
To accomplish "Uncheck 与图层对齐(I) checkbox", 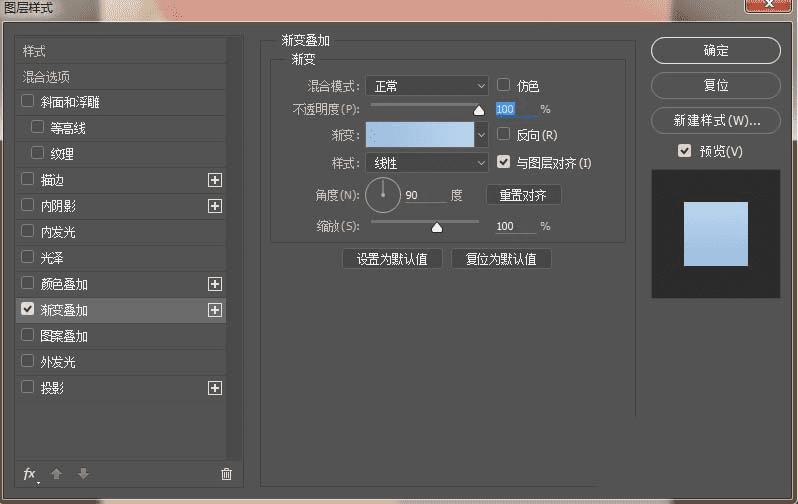I will pos(503,162).
